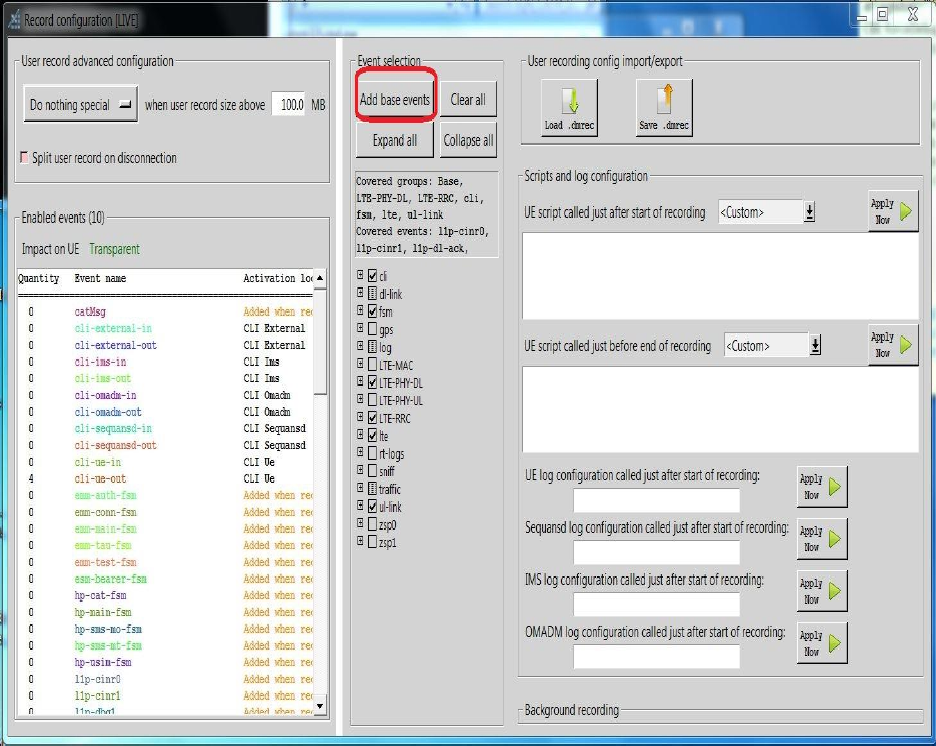This screenshot has width=936, height=746.
Task: Check the LTE-MAC event group
Action: tap(372, 365)
